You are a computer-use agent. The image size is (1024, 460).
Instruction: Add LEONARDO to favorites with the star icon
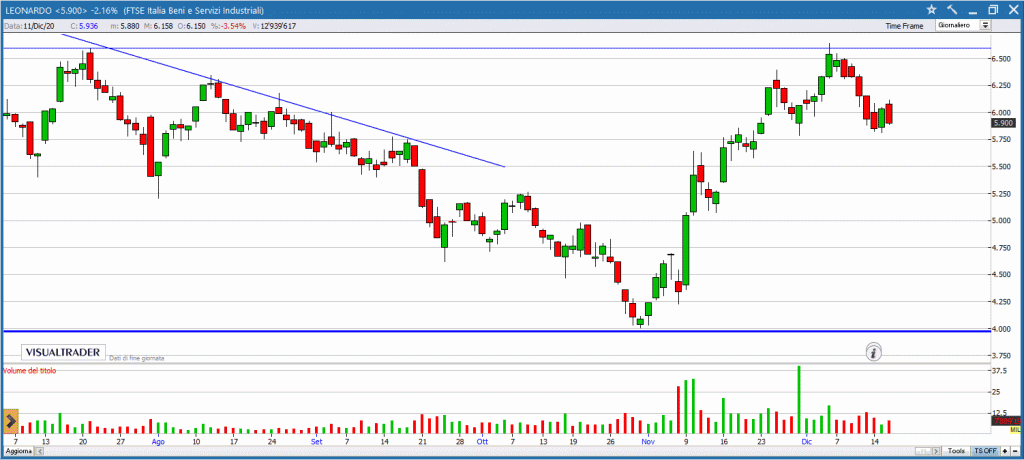tap(932, 9)
